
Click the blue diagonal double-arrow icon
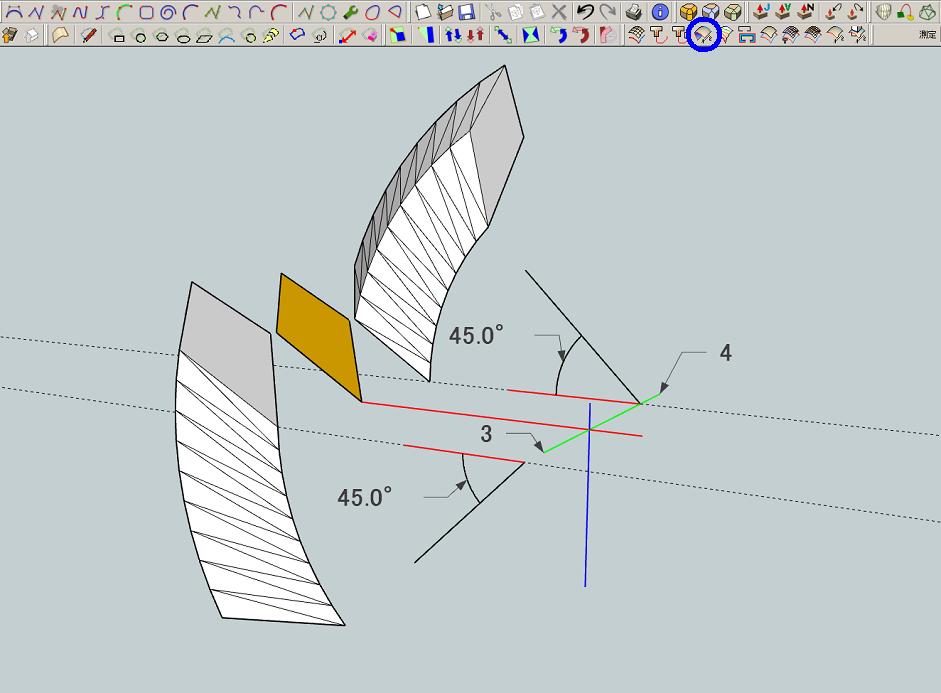click(x=503, y=35)
